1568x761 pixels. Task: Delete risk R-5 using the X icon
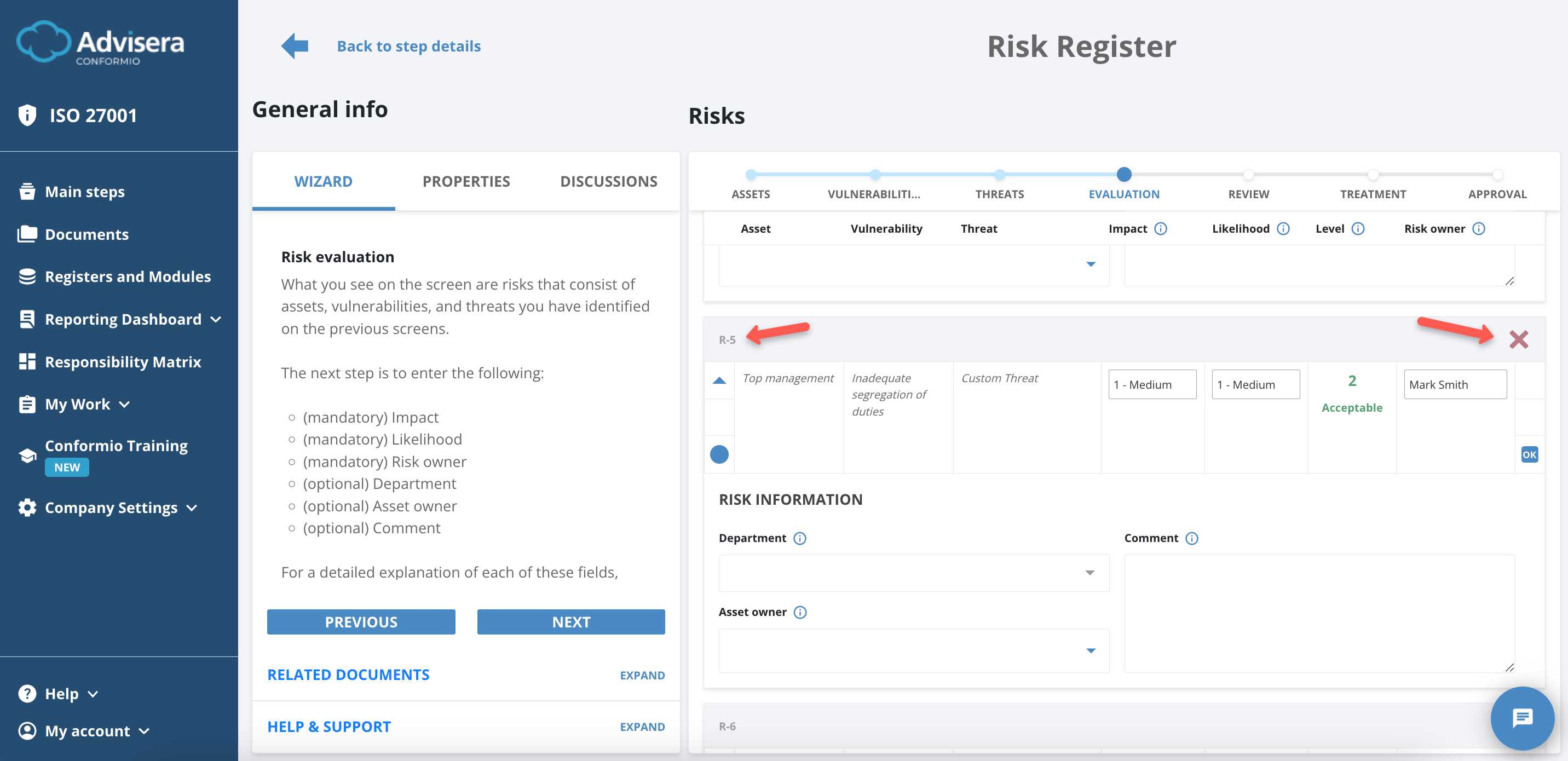tap(1519, 339)
